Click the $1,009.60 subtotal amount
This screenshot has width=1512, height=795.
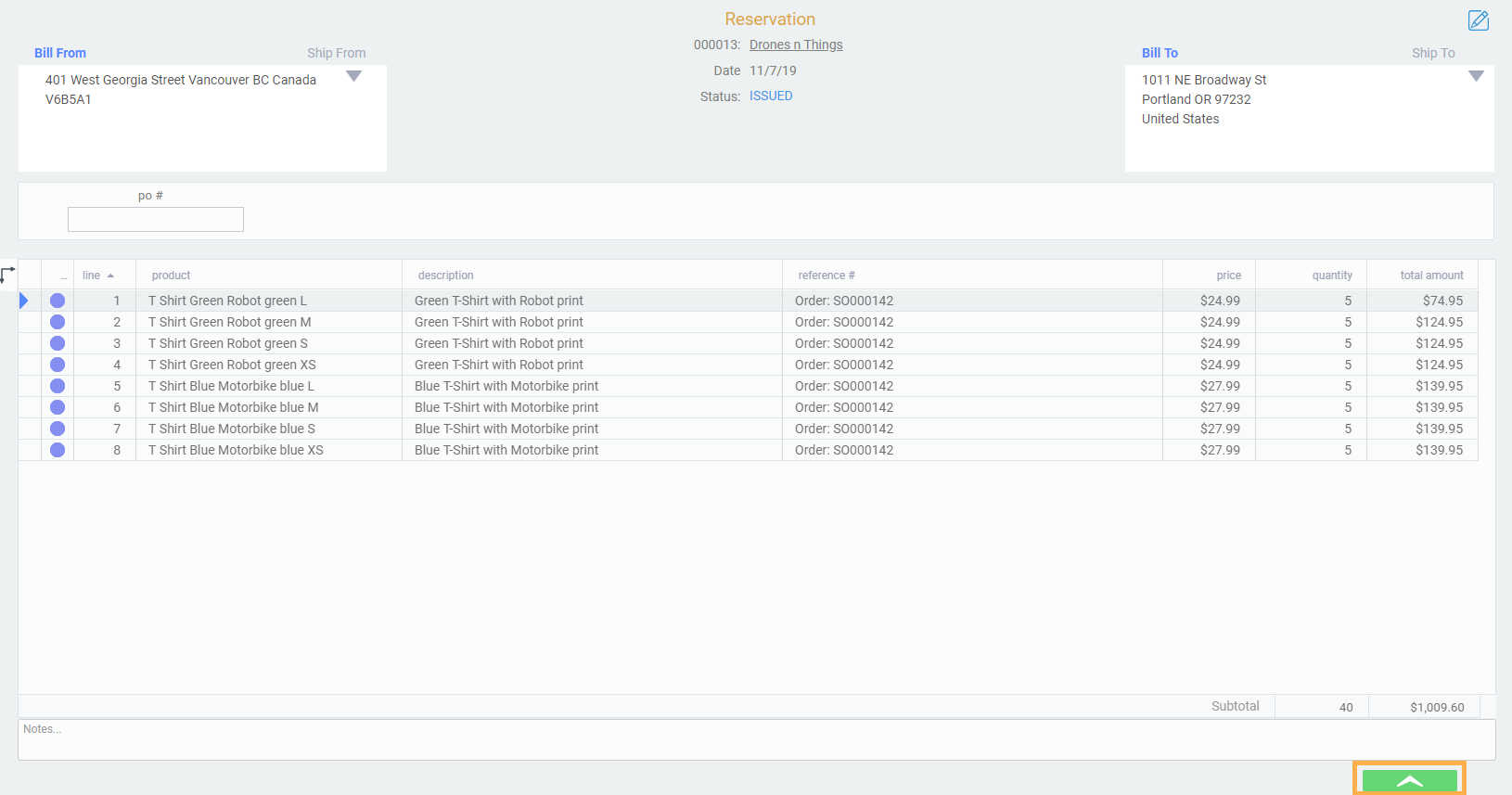coord(1437,707)
